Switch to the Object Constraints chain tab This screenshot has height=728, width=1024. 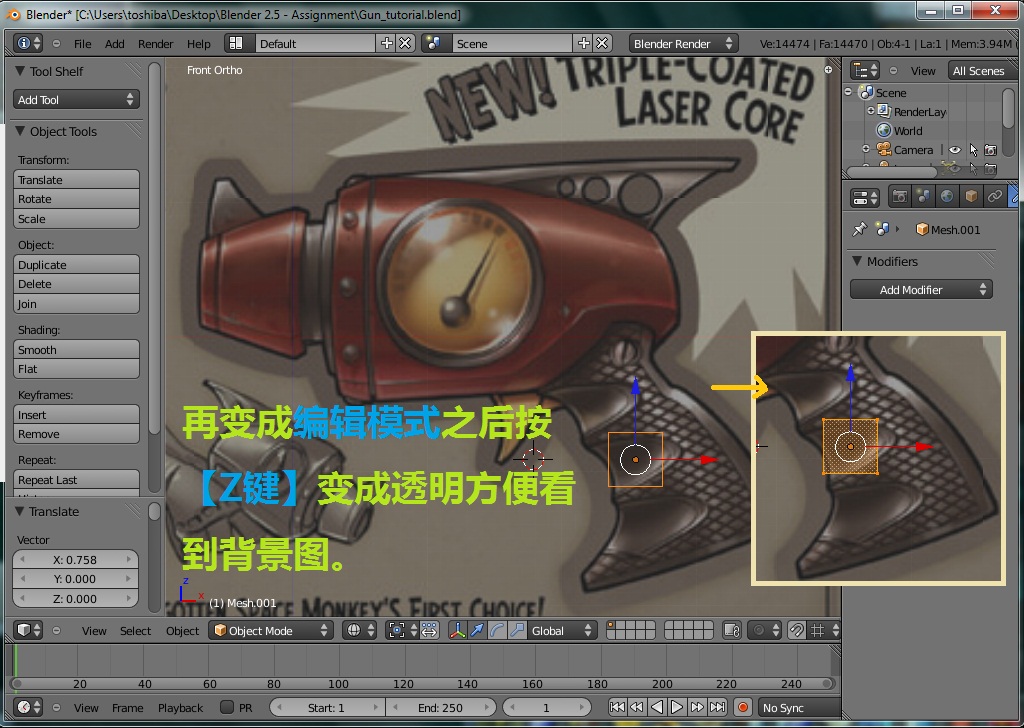tap(995, 196)
